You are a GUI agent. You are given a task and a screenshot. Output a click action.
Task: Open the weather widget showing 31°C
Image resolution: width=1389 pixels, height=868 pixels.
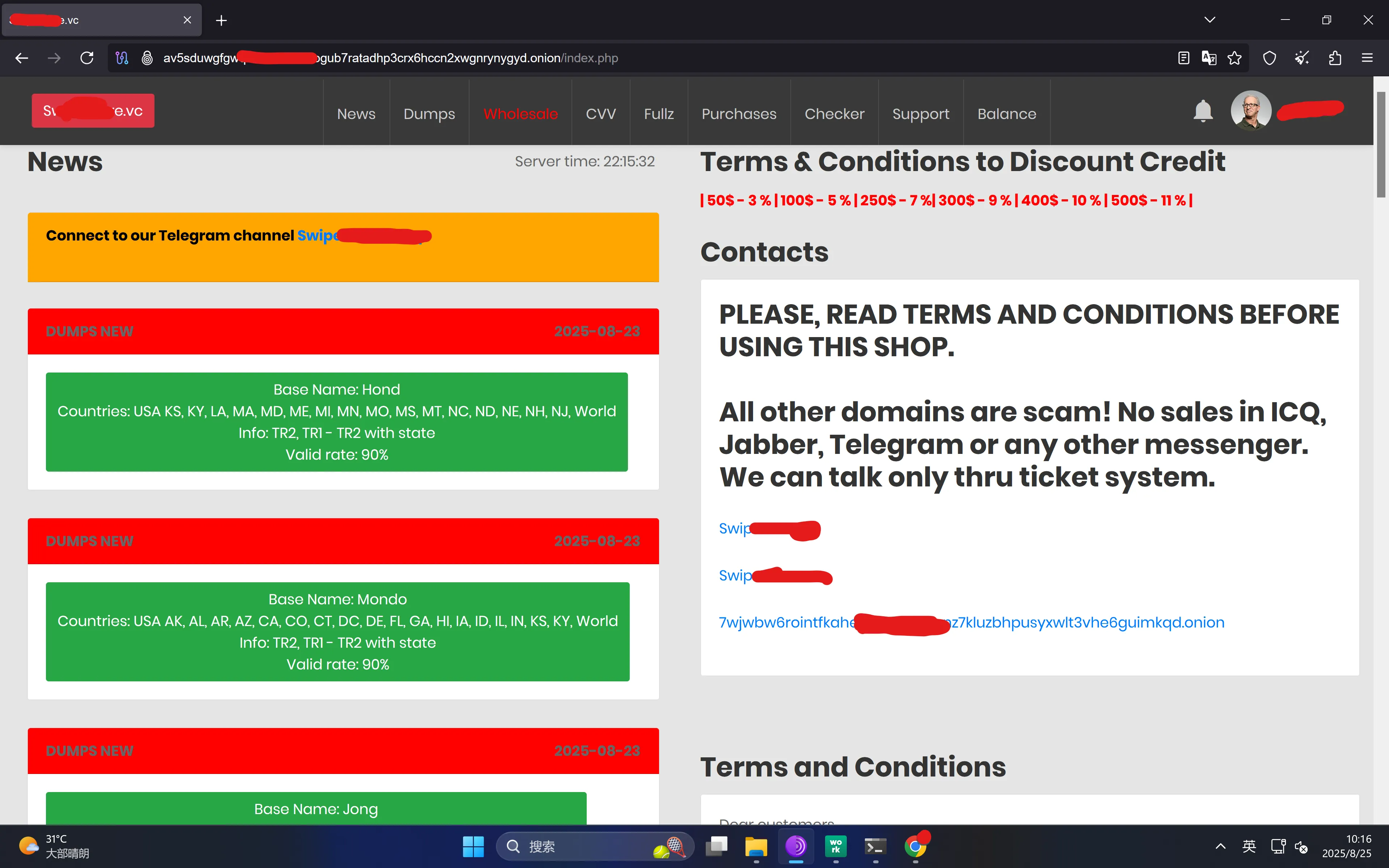[54, 846]
